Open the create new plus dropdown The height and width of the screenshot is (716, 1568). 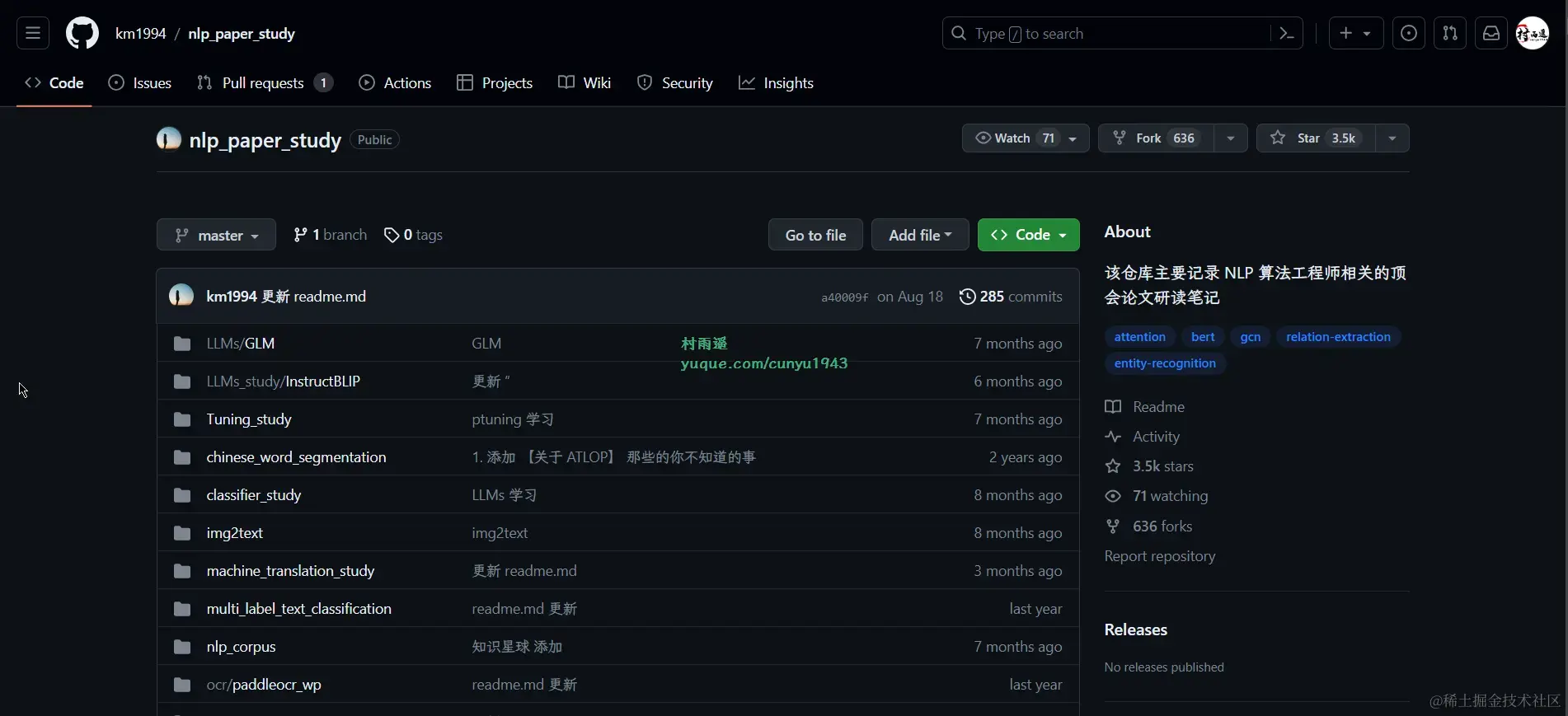click(1356, 34)
